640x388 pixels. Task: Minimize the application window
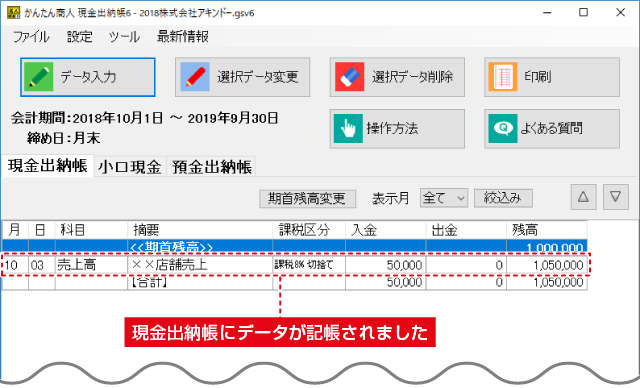point(547,12)
